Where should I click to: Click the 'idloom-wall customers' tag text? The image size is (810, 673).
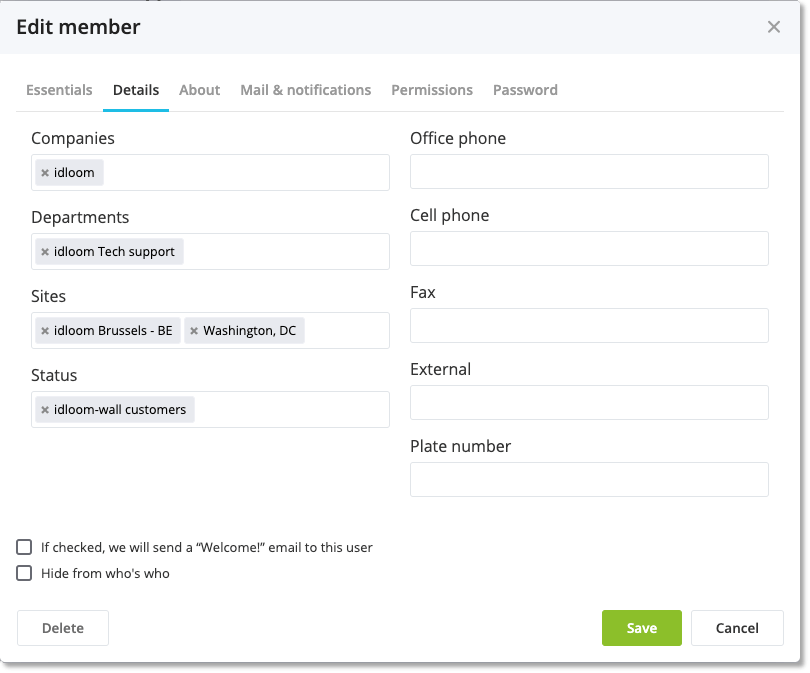(x=120, y=410)
